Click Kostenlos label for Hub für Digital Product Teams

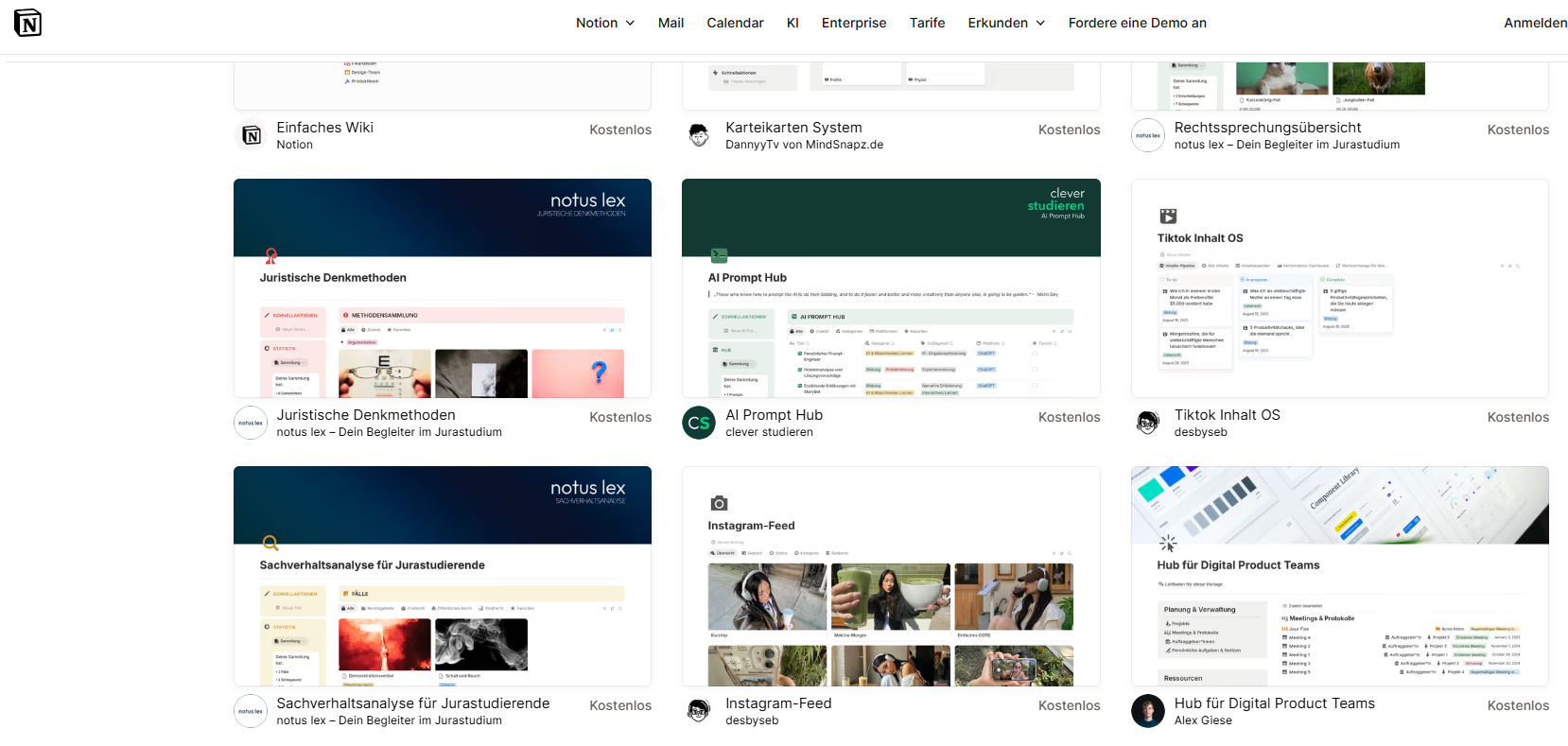click(1518, 705)
